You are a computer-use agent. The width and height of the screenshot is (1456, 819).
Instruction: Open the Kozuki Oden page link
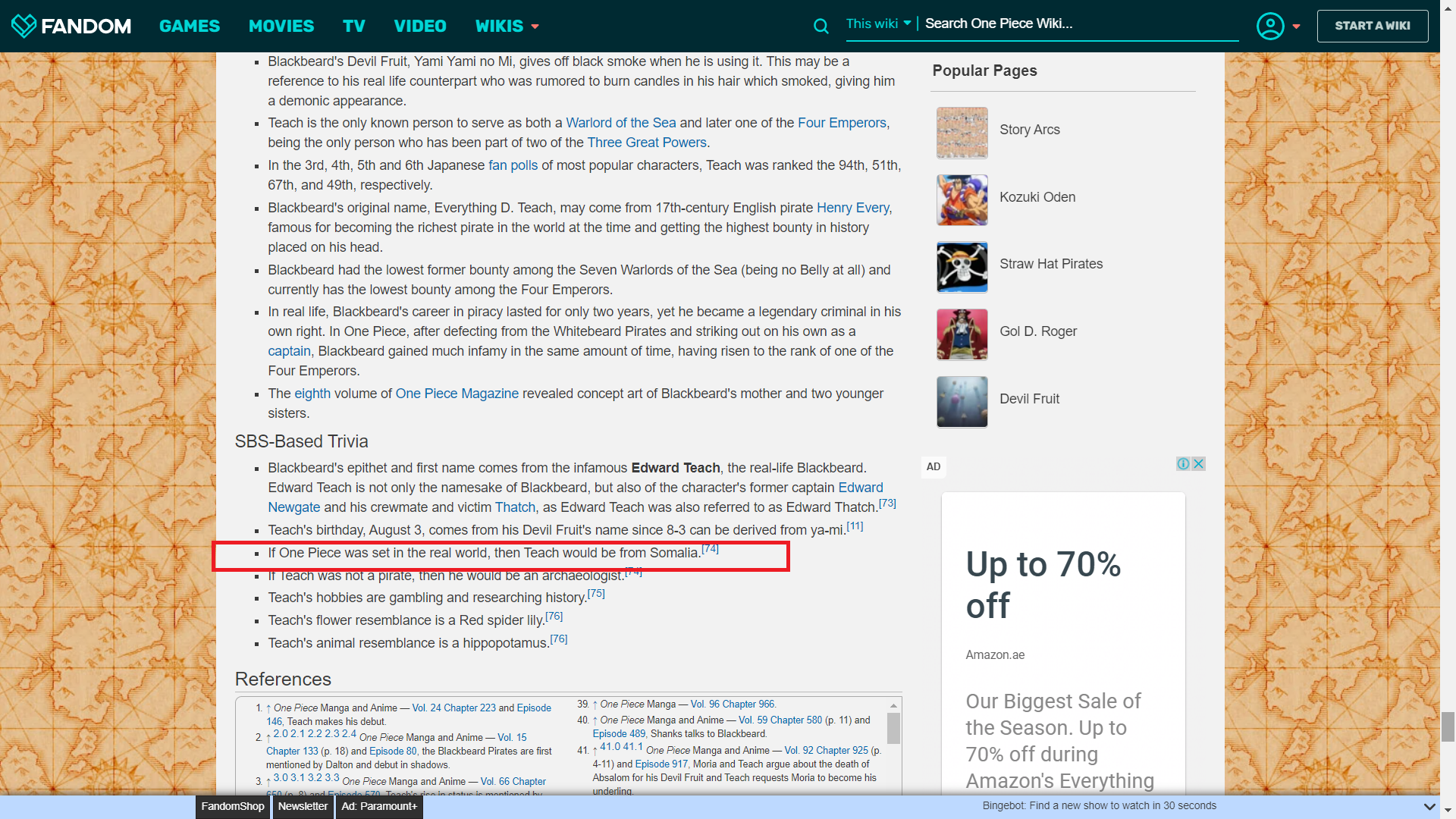point(1037,197)
